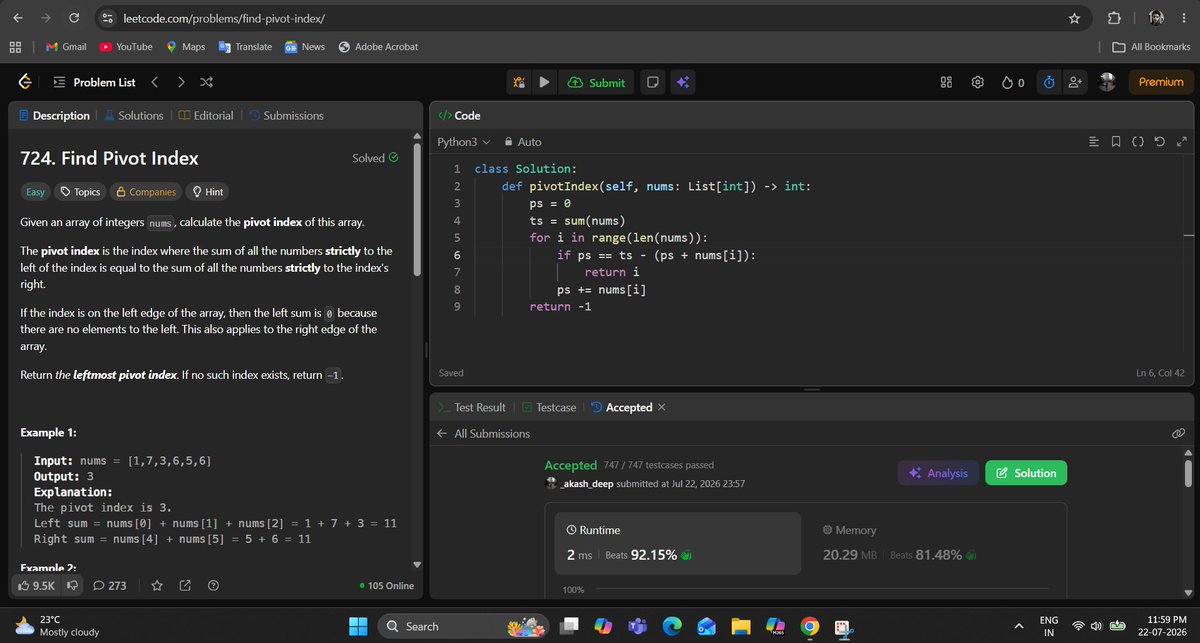This screenshot has height=643, width=1200.
Task: Expand the Hint tag
Action: pyautogui.click(x=208, y=192)
